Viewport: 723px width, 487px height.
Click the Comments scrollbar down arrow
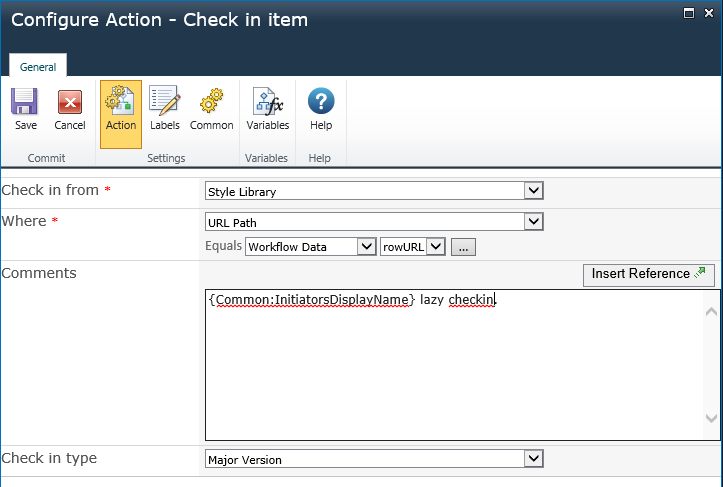pos(711,418)
